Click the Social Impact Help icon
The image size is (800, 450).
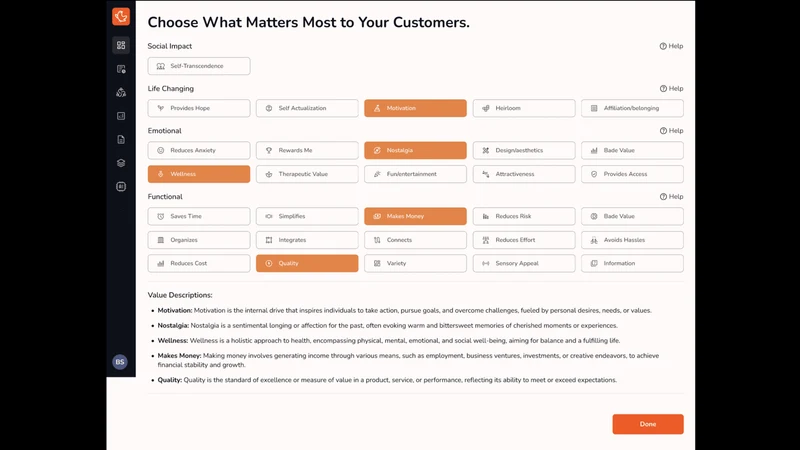pos(671,46)
